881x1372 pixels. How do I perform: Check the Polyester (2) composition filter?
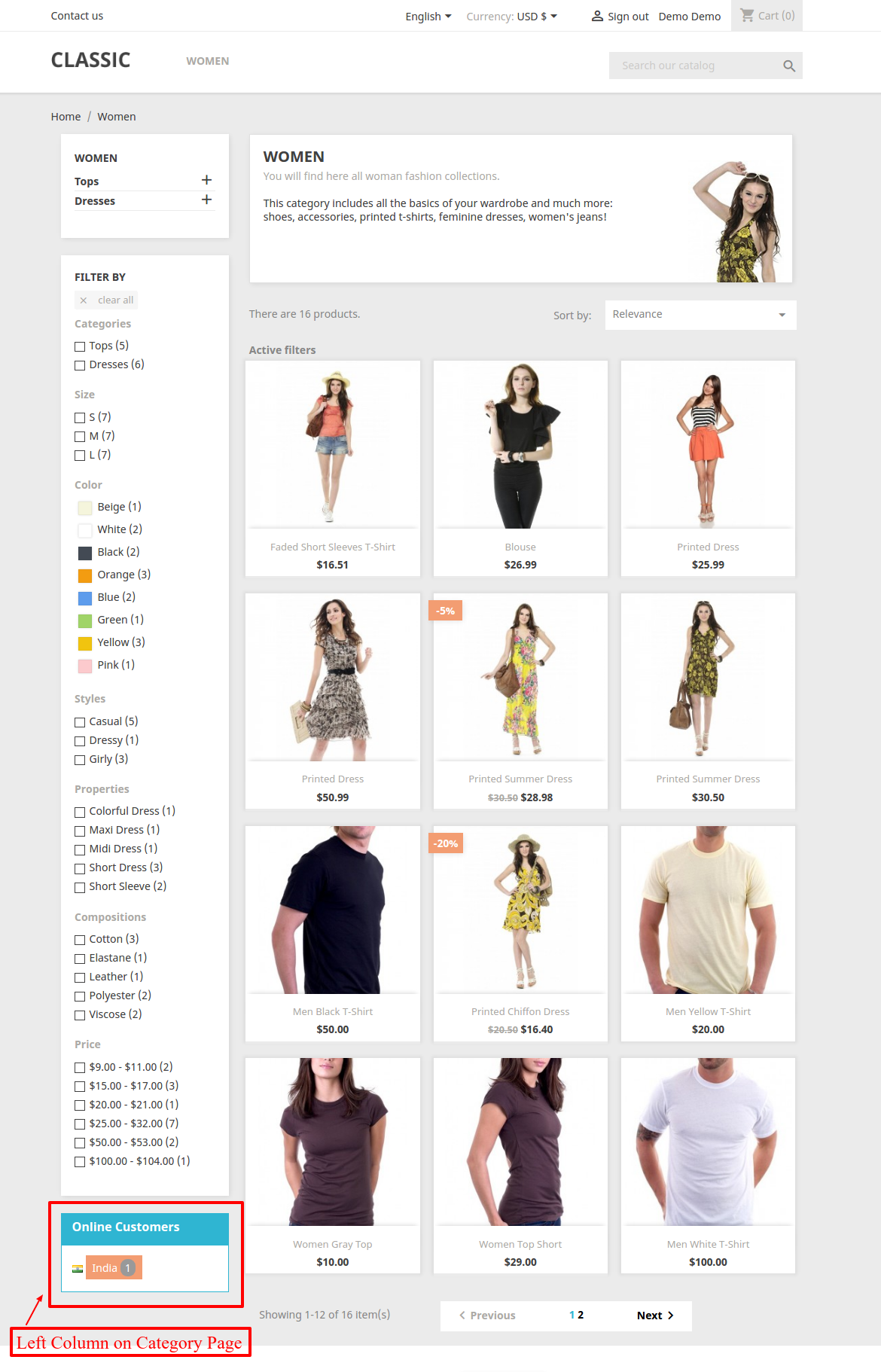(80, 996)
